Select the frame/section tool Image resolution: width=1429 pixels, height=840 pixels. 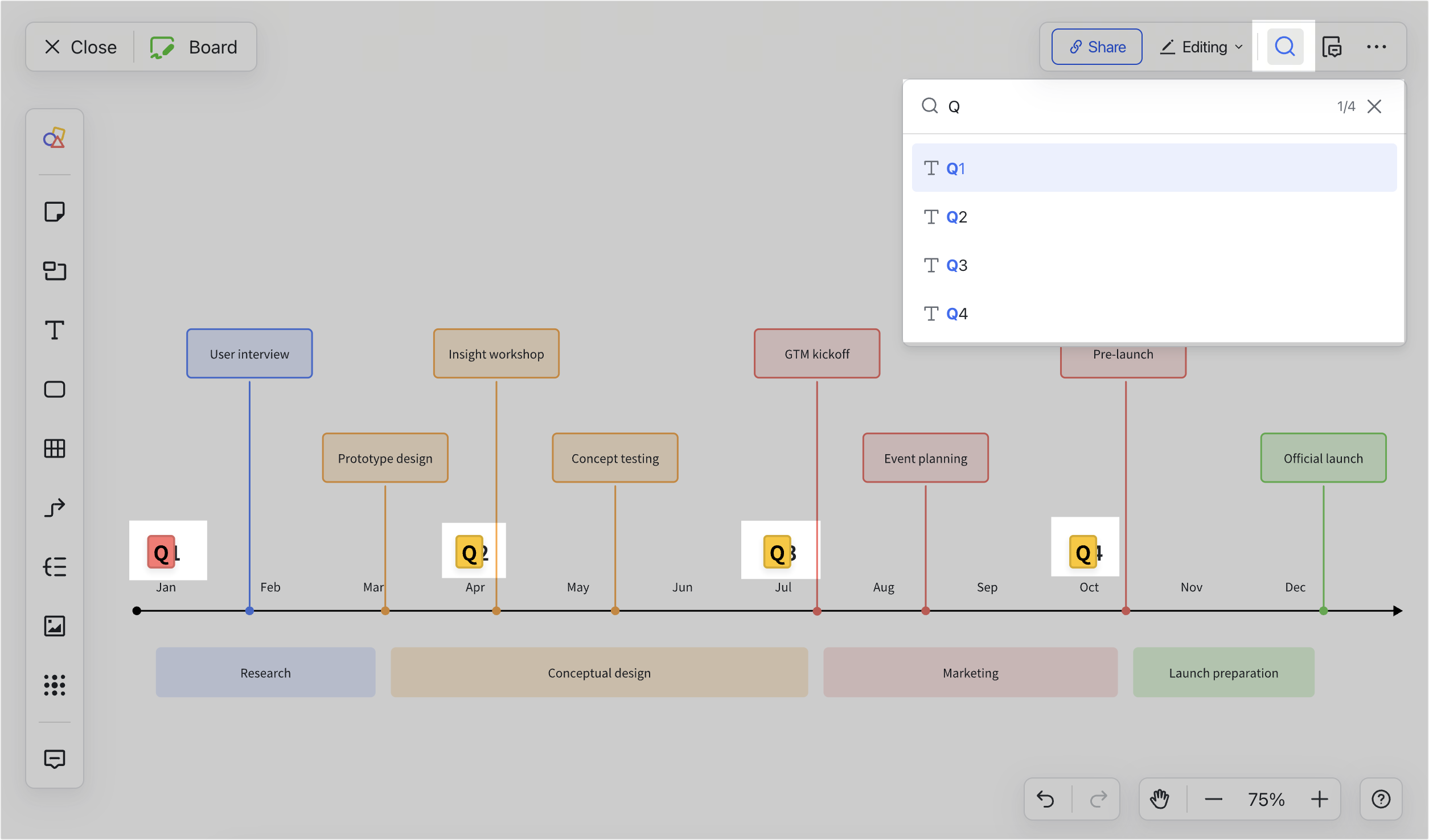55,271
